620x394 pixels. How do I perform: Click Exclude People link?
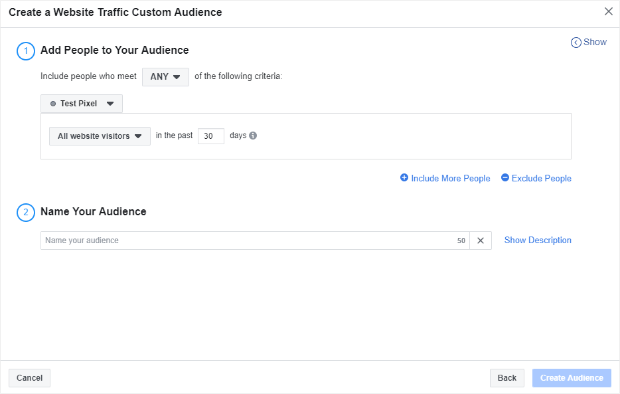pyautogui.click(x=536, y=178)
